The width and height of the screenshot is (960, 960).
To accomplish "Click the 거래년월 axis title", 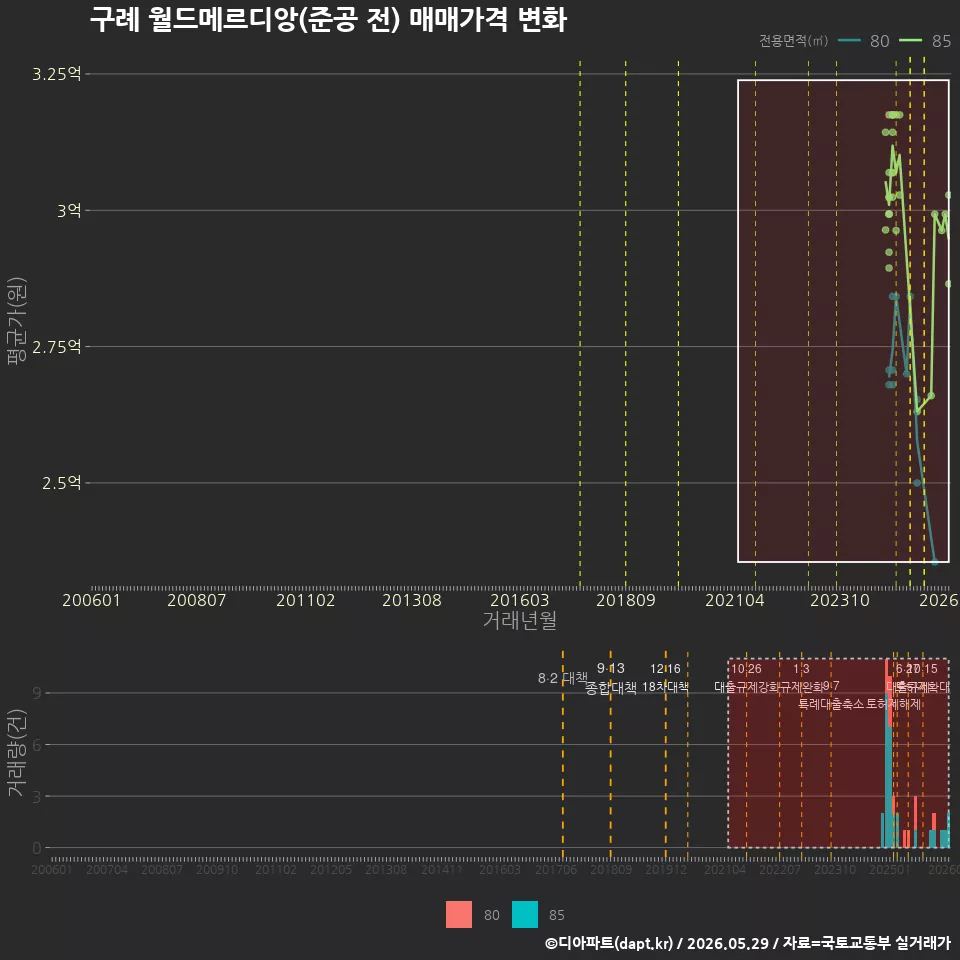I will [519, 620].
